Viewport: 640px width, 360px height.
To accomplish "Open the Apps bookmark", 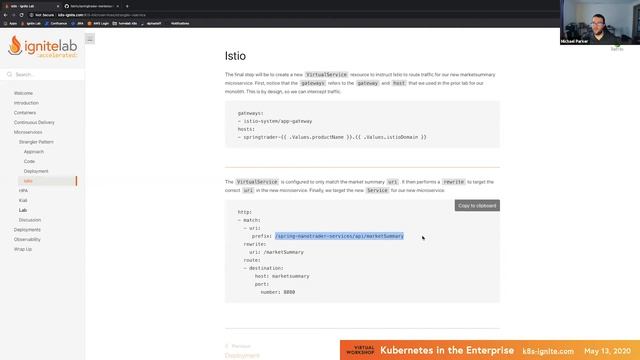I will coord(11,23).
